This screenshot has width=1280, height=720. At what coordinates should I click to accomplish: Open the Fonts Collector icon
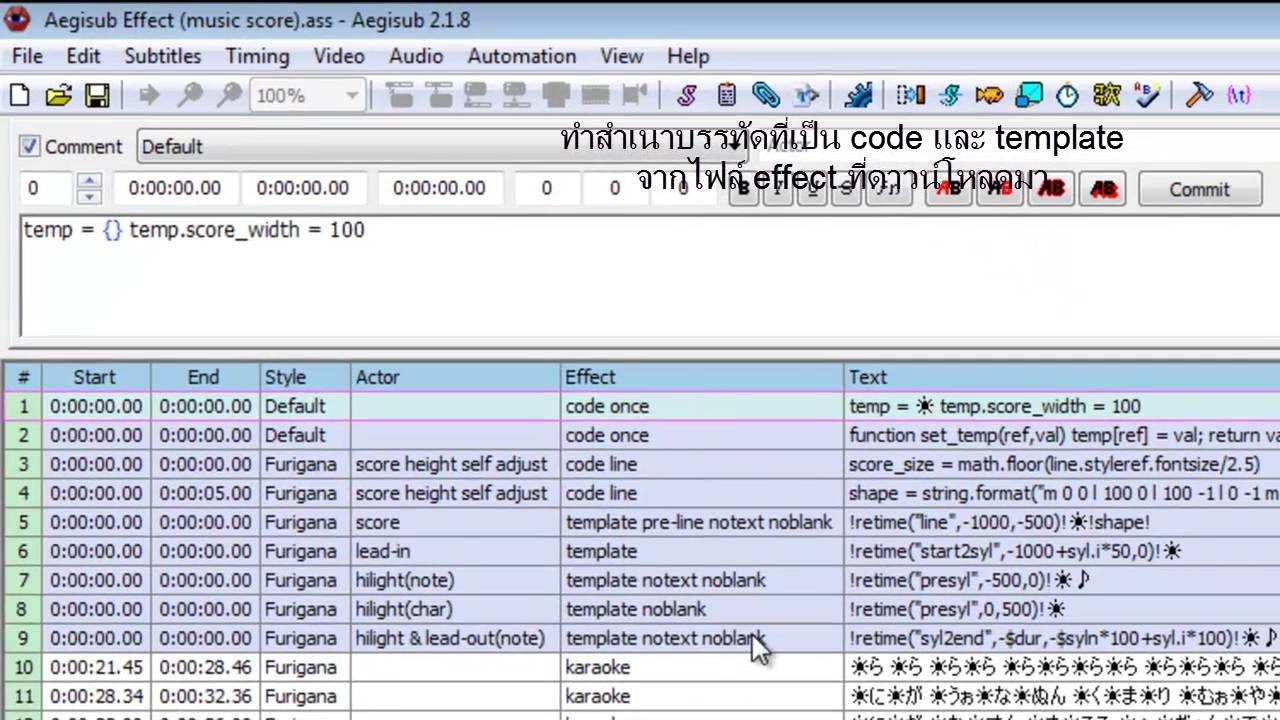[x=806, y=95]
